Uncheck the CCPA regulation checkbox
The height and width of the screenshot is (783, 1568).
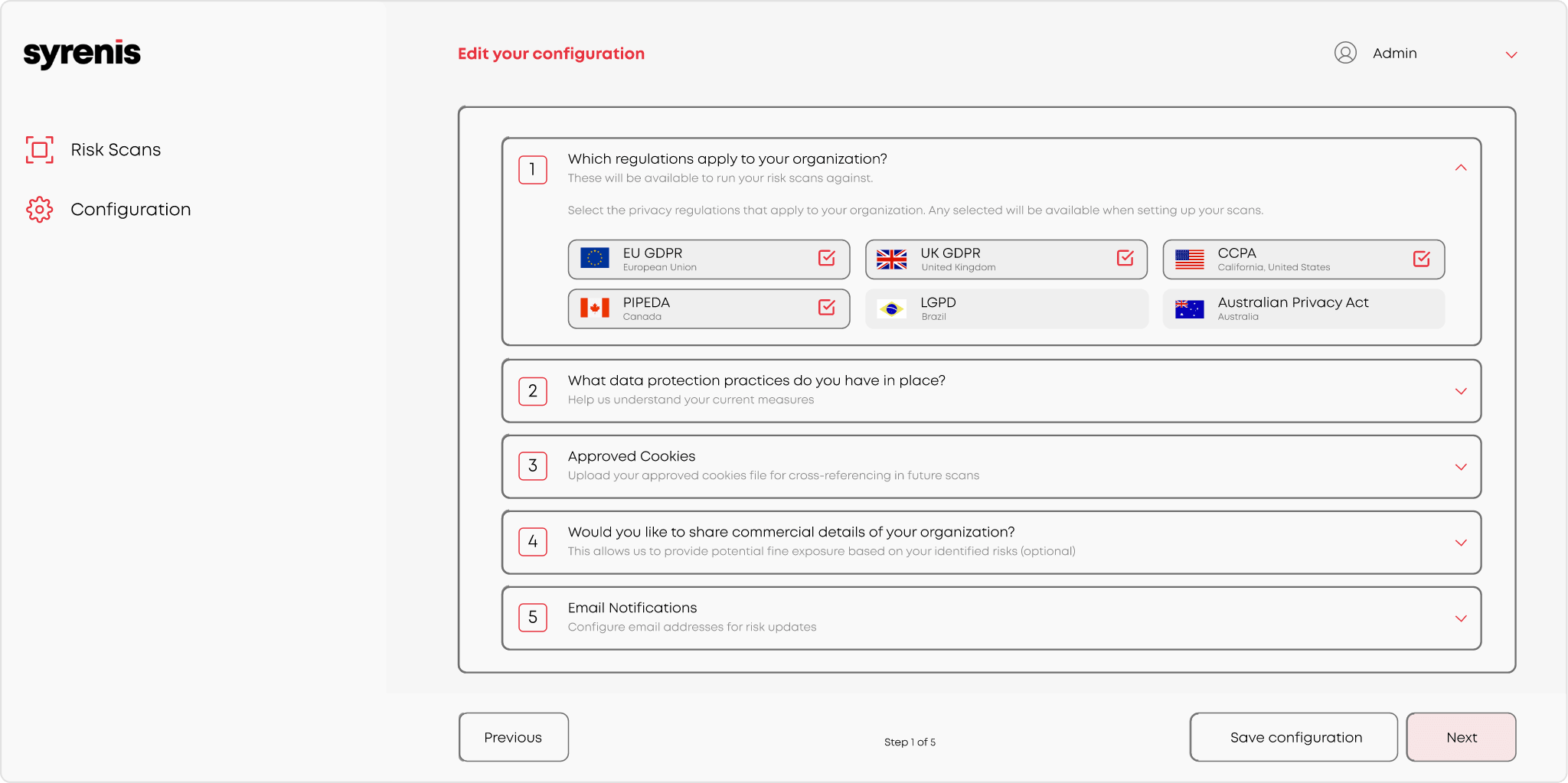[1422, 259]
